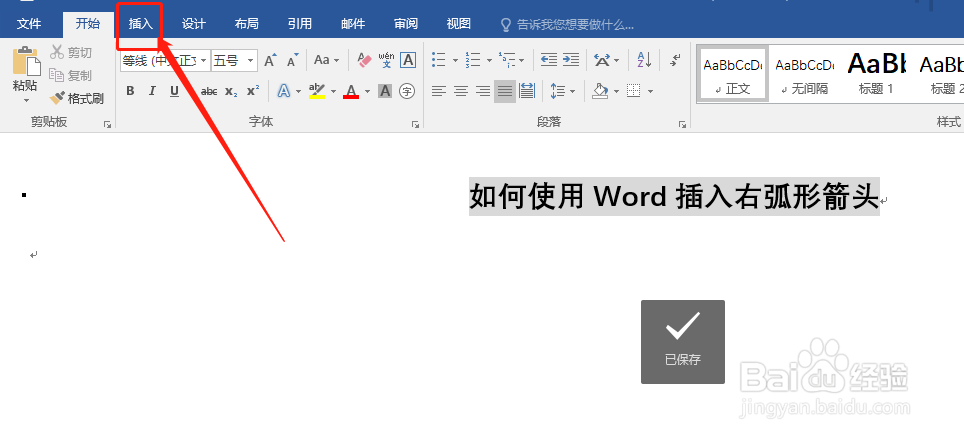
Task: Toggle bold formatting (B)
Action: click(130, 91)
